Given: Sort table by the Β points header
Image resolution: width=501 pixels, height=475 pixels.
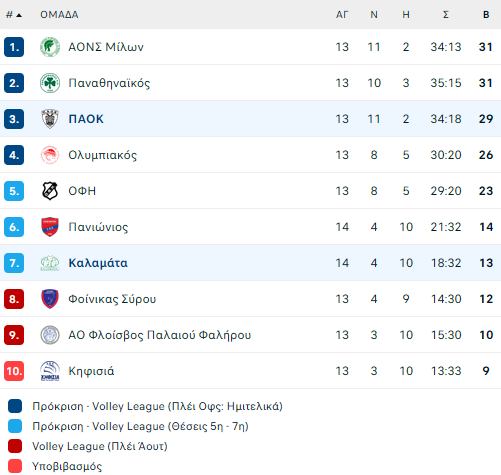Looking at the screenshot, I should pos(486,15).
